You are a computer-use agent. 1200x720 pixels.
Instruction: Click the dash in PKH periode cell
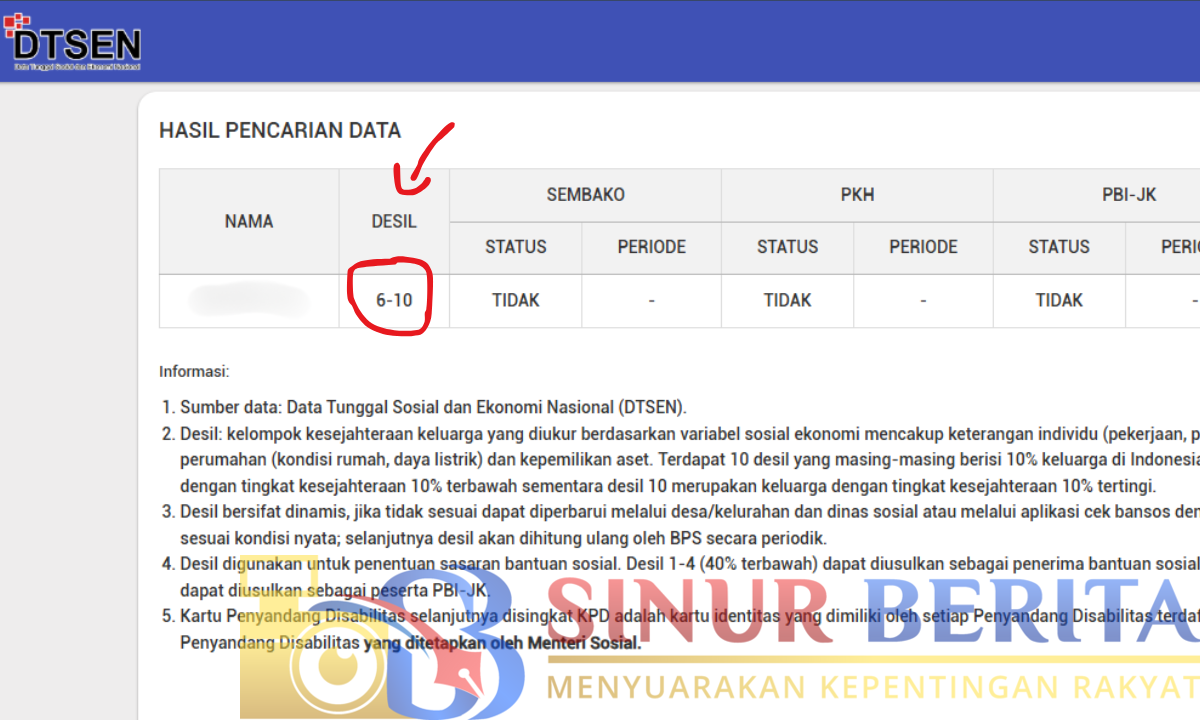(x=923, y=300)
